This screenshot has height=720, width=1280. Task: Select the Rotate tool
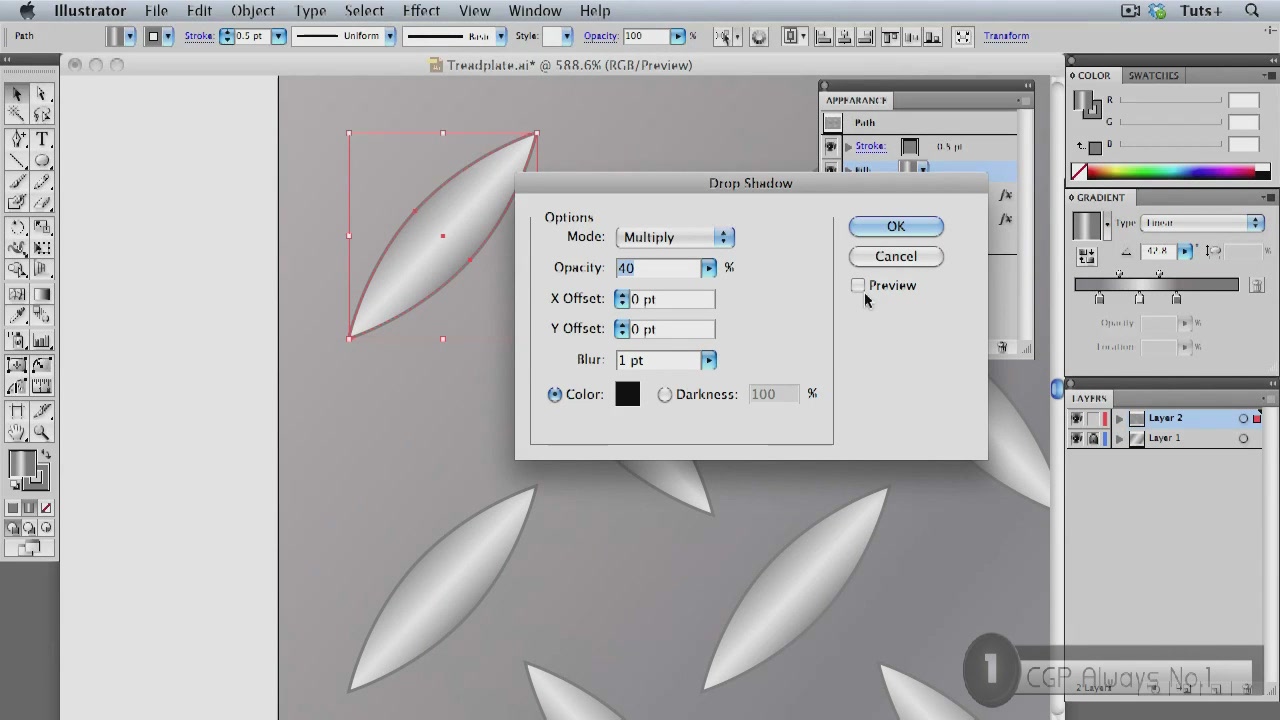pos(17,228)
